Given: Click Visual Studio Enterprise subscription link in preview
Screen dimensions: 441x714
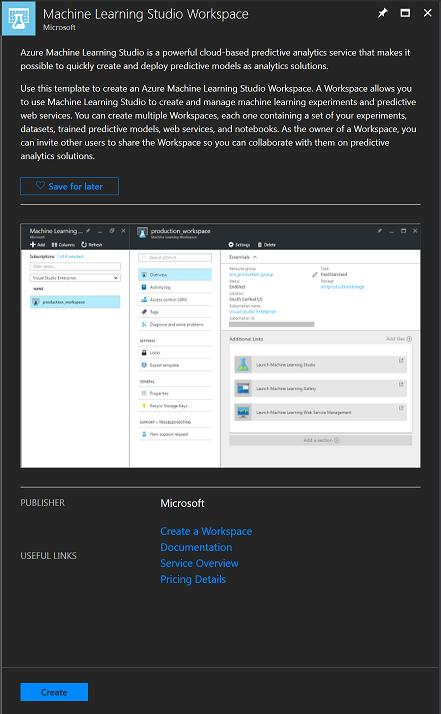Looking at the screenshot, I should [x=252, y=311].
